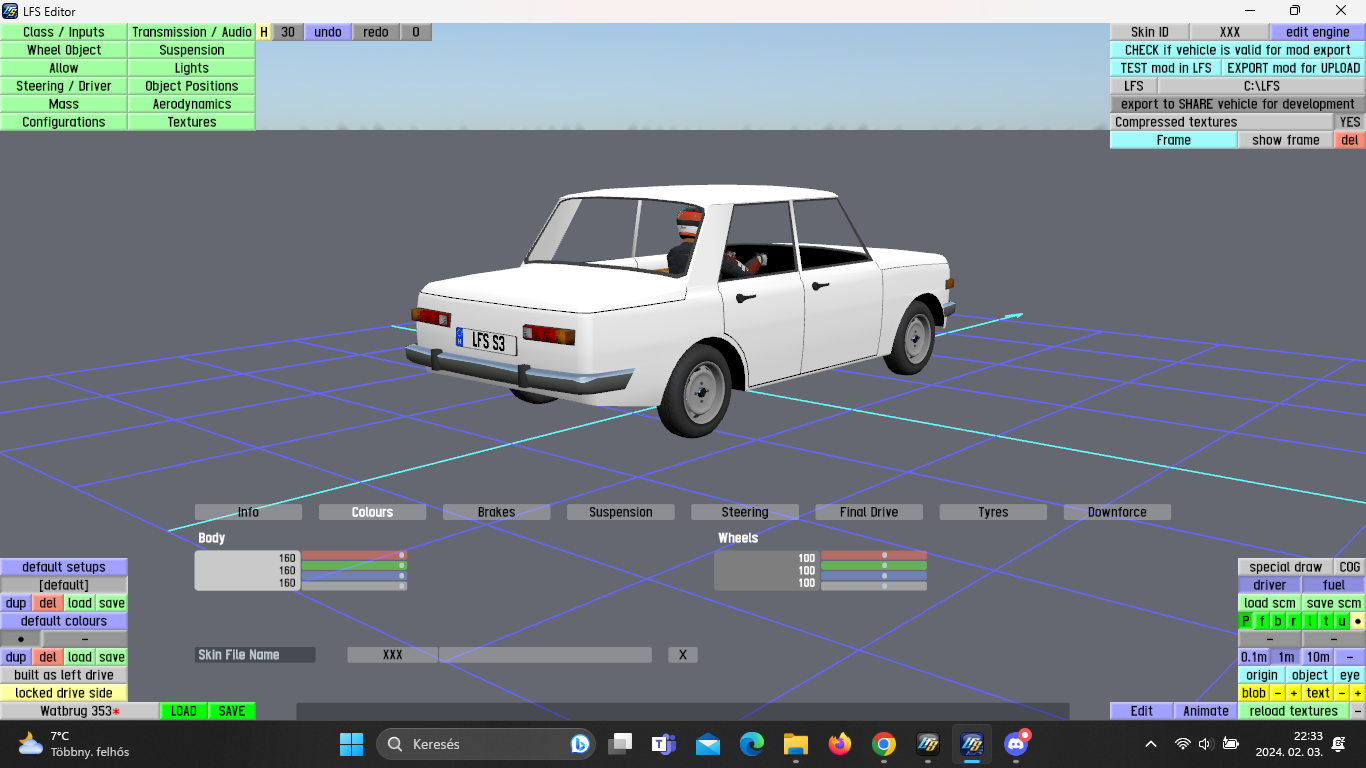Open the Windows Start menu
Screen dimensions: 1366x768
point(351,744)
